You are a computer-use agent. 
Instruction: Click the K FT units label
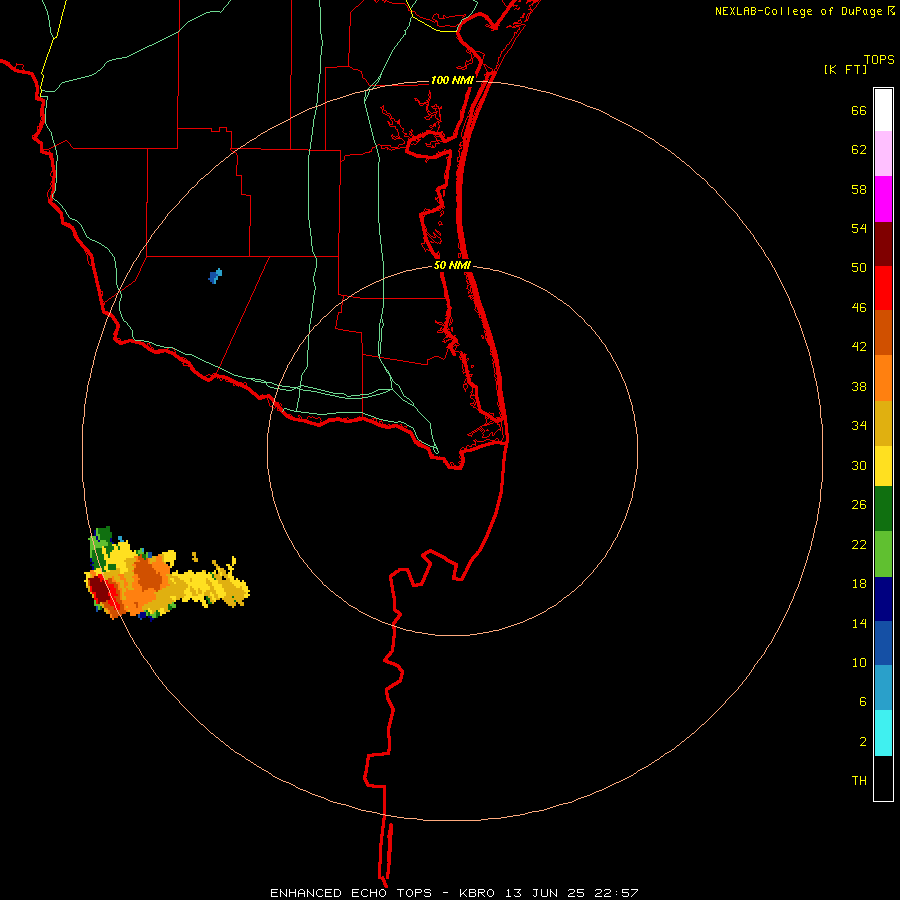(845, 70)
